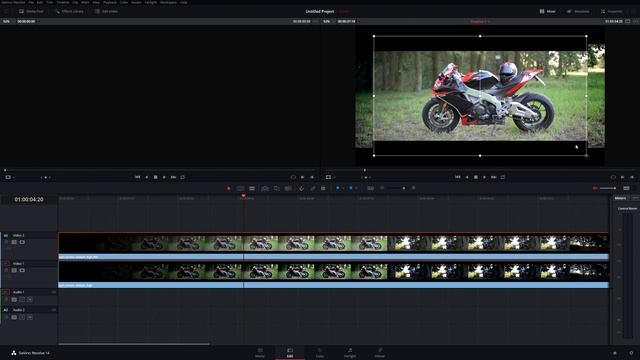Click the Overwrite Clip icon

tap(276, 188)
